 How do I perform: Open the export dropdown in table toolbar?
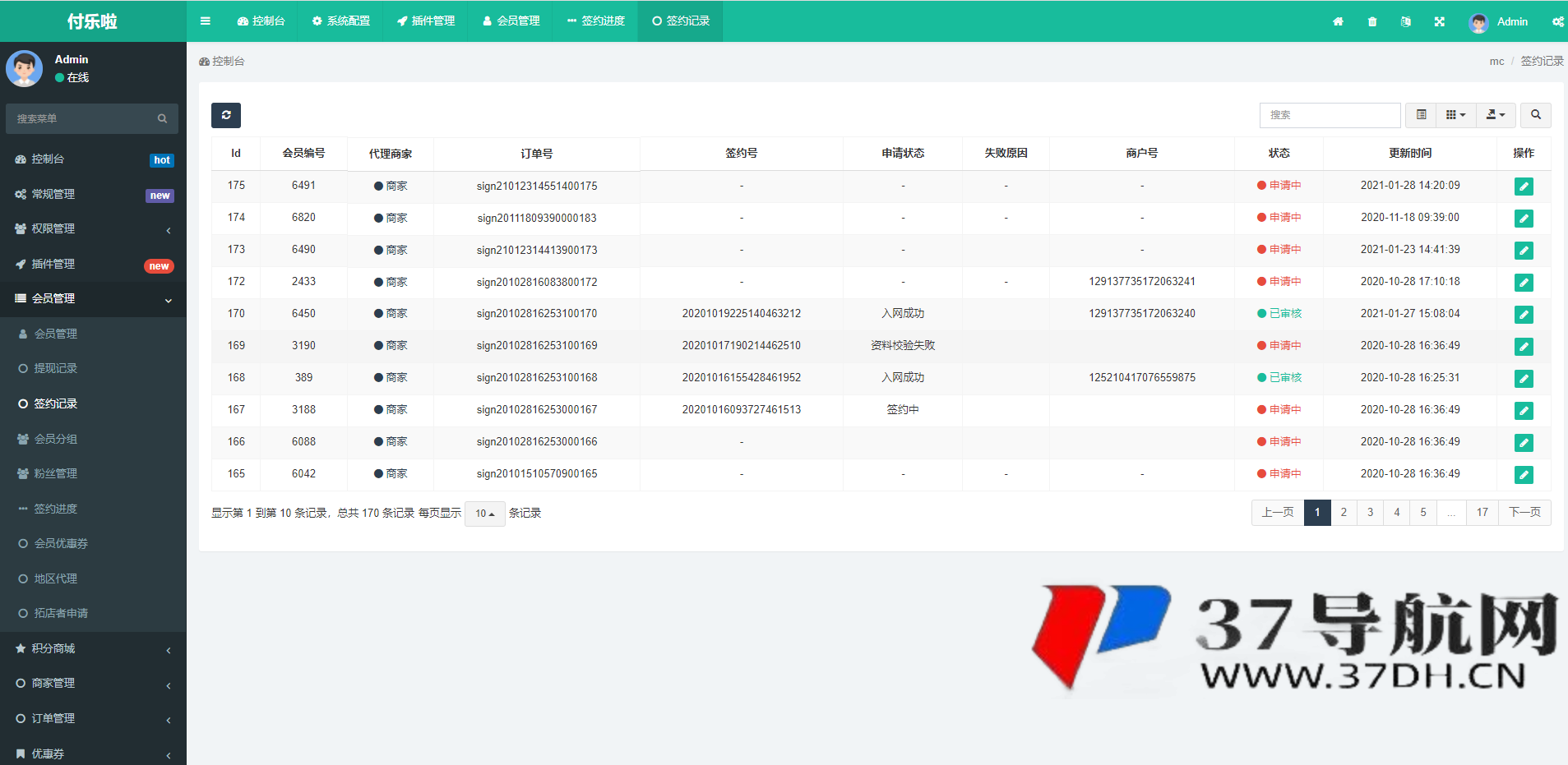point(1496,115)
